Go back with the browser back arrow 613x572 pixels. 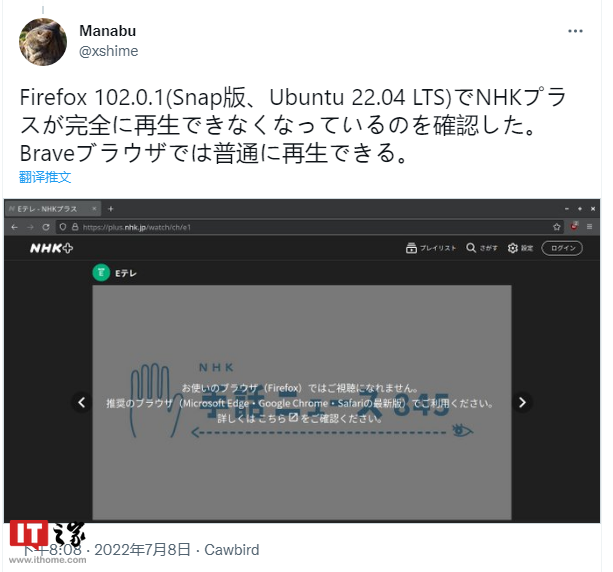(14, 227)
